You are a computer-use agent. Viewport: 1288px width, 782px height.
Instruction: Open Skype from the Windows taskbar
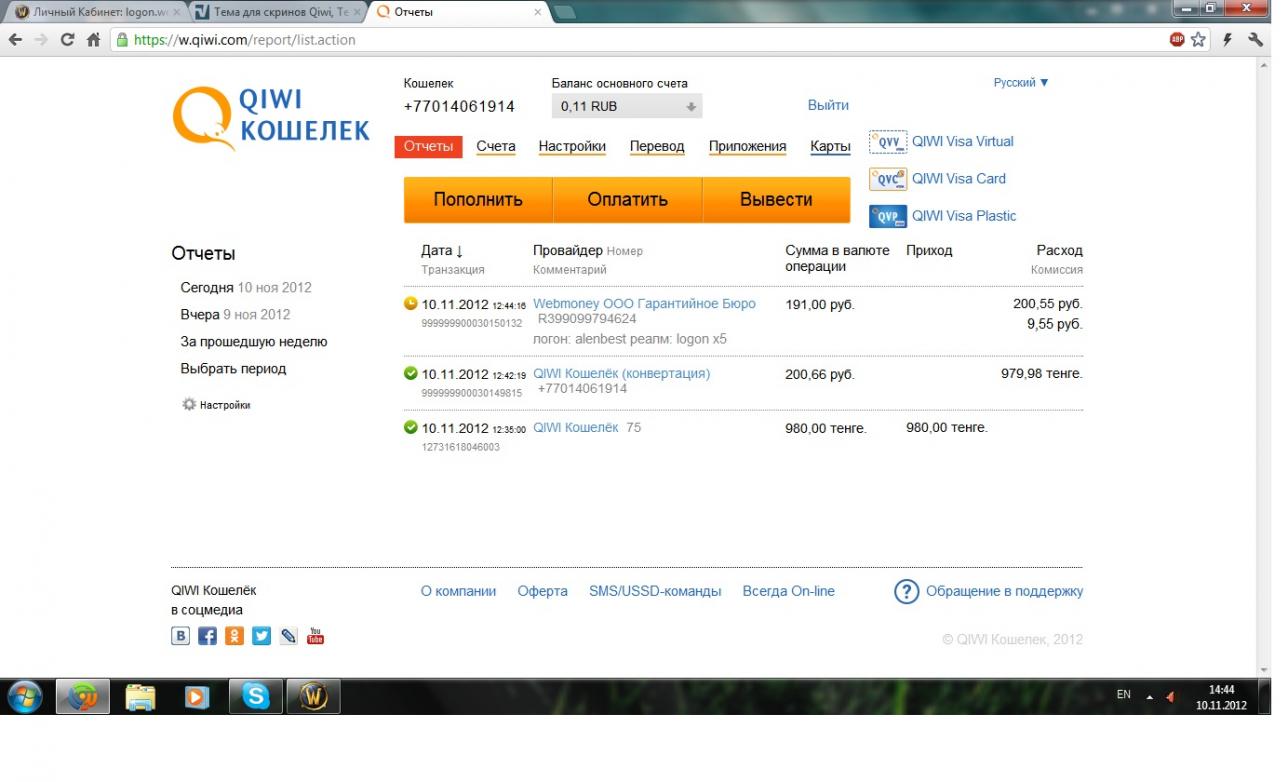256,696
